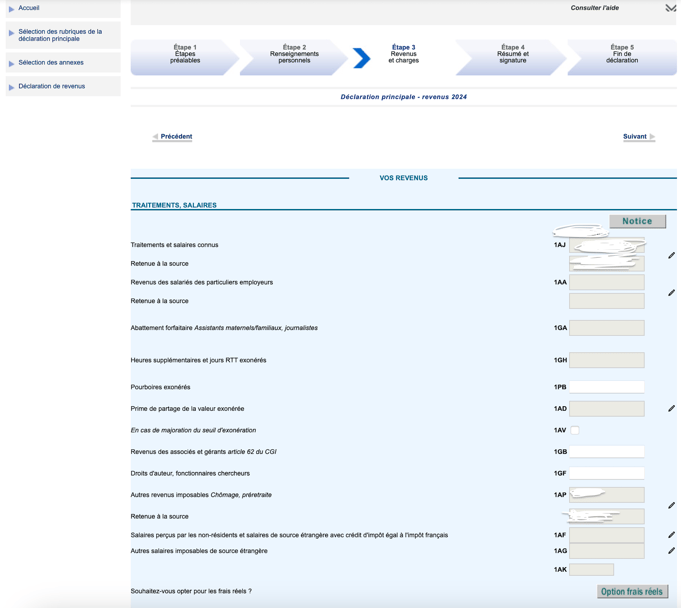This screenshot has height=608, width=681.
Task: Click the 1AJ traitements et salaires field
Action: 607,245
